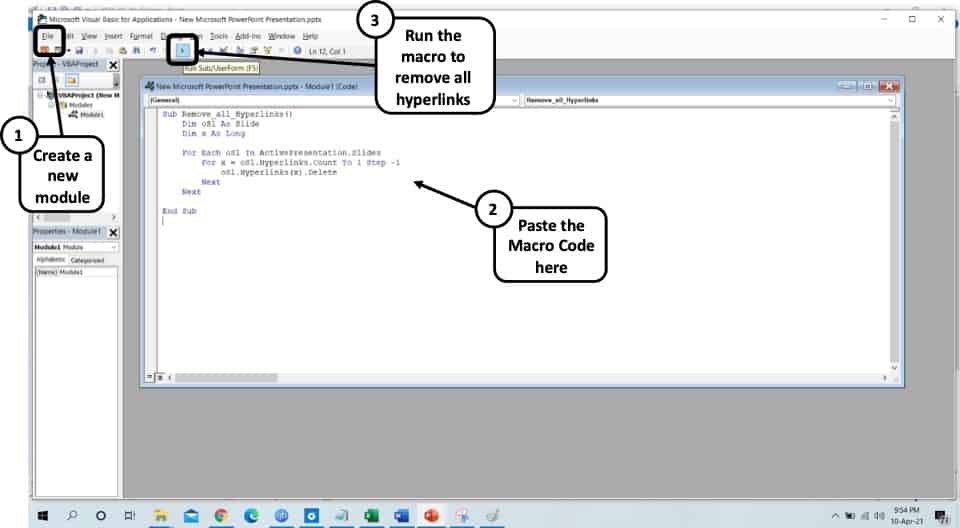
Task: Switch to the Alphabetic properties tab
Action: pos(50,260)
